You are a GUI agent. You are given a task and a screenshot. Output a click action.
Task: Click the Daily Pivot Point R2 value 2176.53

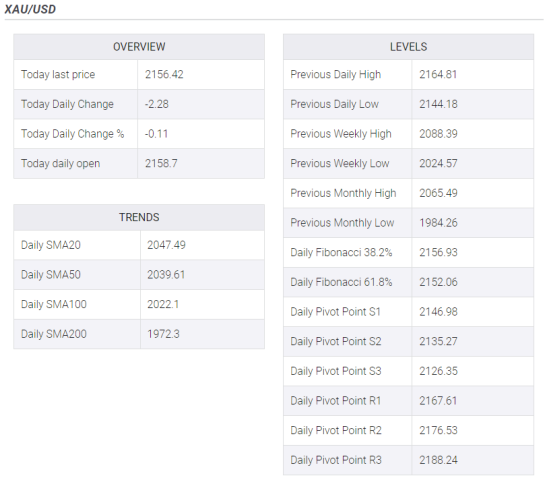coord(438,430)
